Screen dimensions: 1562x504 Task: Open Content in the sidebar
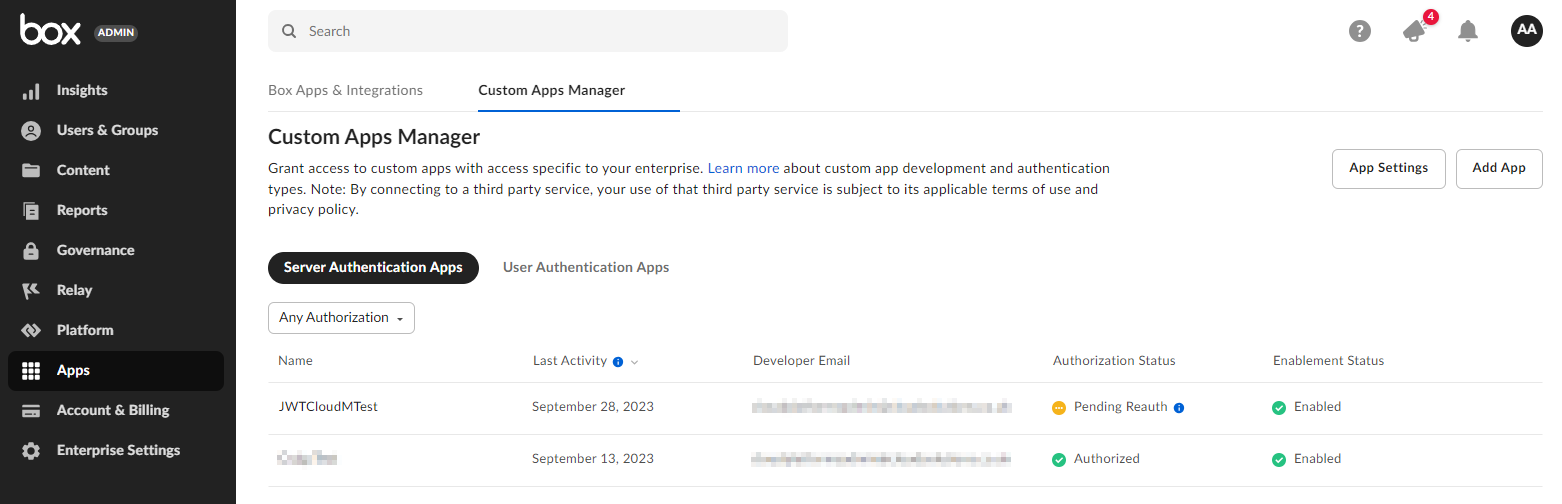tap(83, 170)
